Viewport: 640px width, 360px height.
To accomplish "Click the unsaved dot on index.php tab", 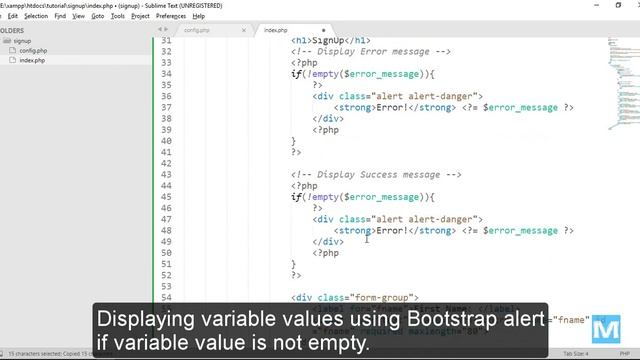I will pyautogui.click(x=324, y=30).
